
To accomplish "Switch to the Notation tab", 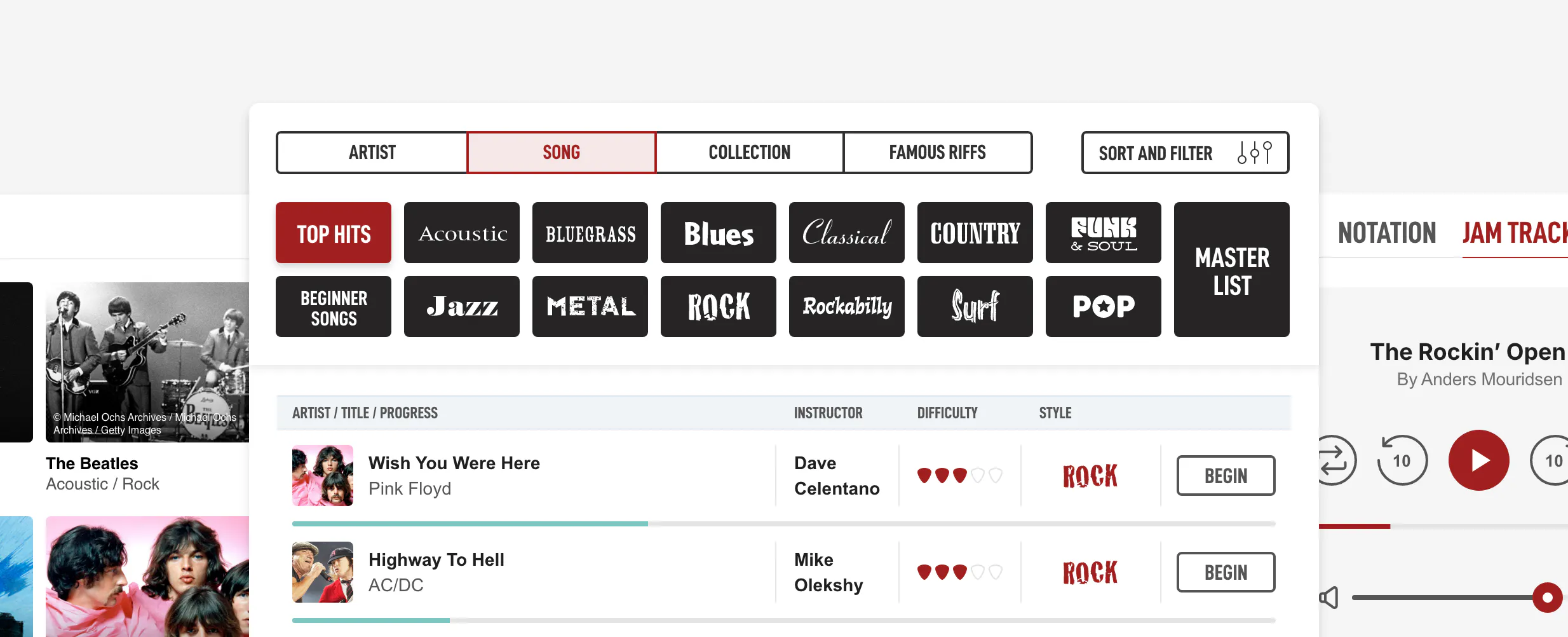I will pos(1387,233).
